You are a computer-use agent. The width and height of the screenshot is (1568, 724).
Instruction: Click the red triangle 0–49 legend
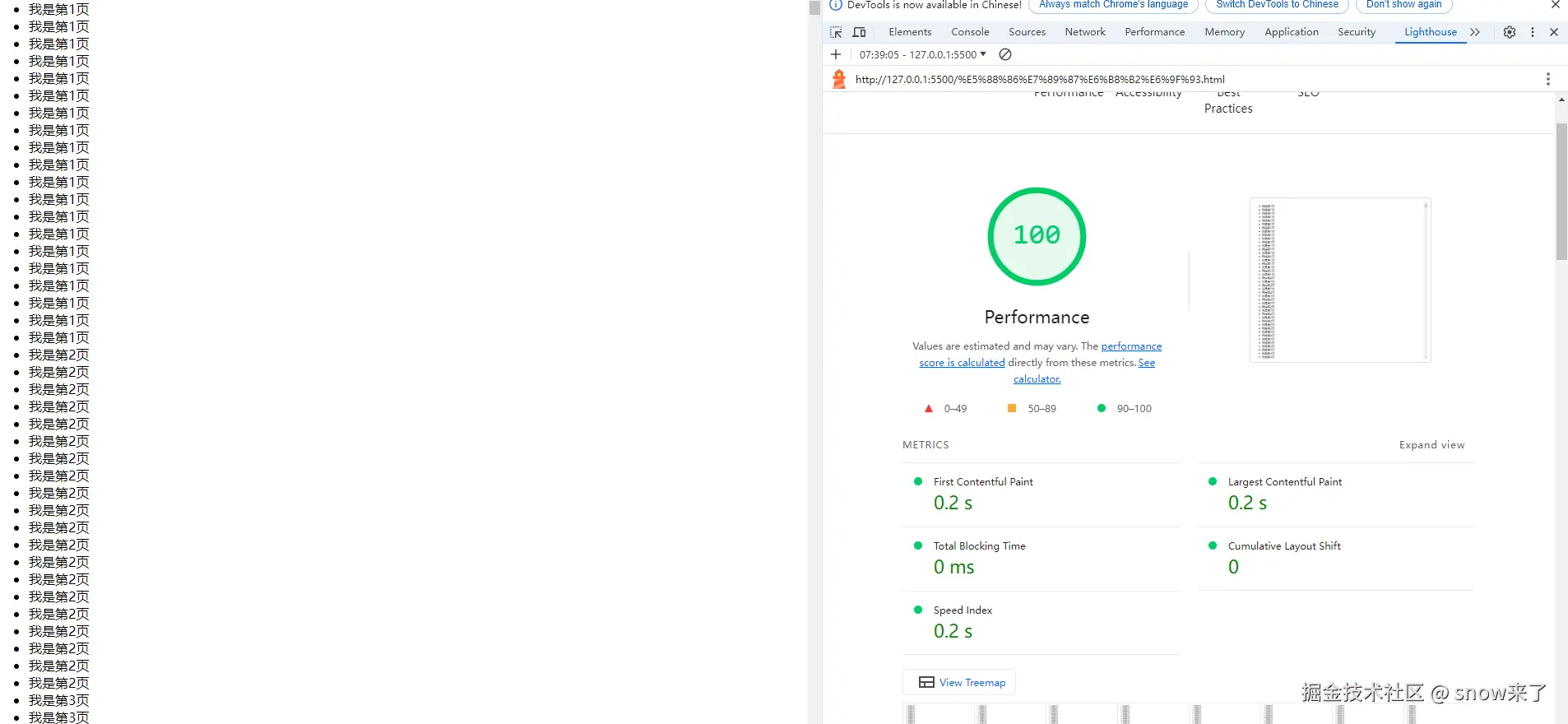(945, 409)
